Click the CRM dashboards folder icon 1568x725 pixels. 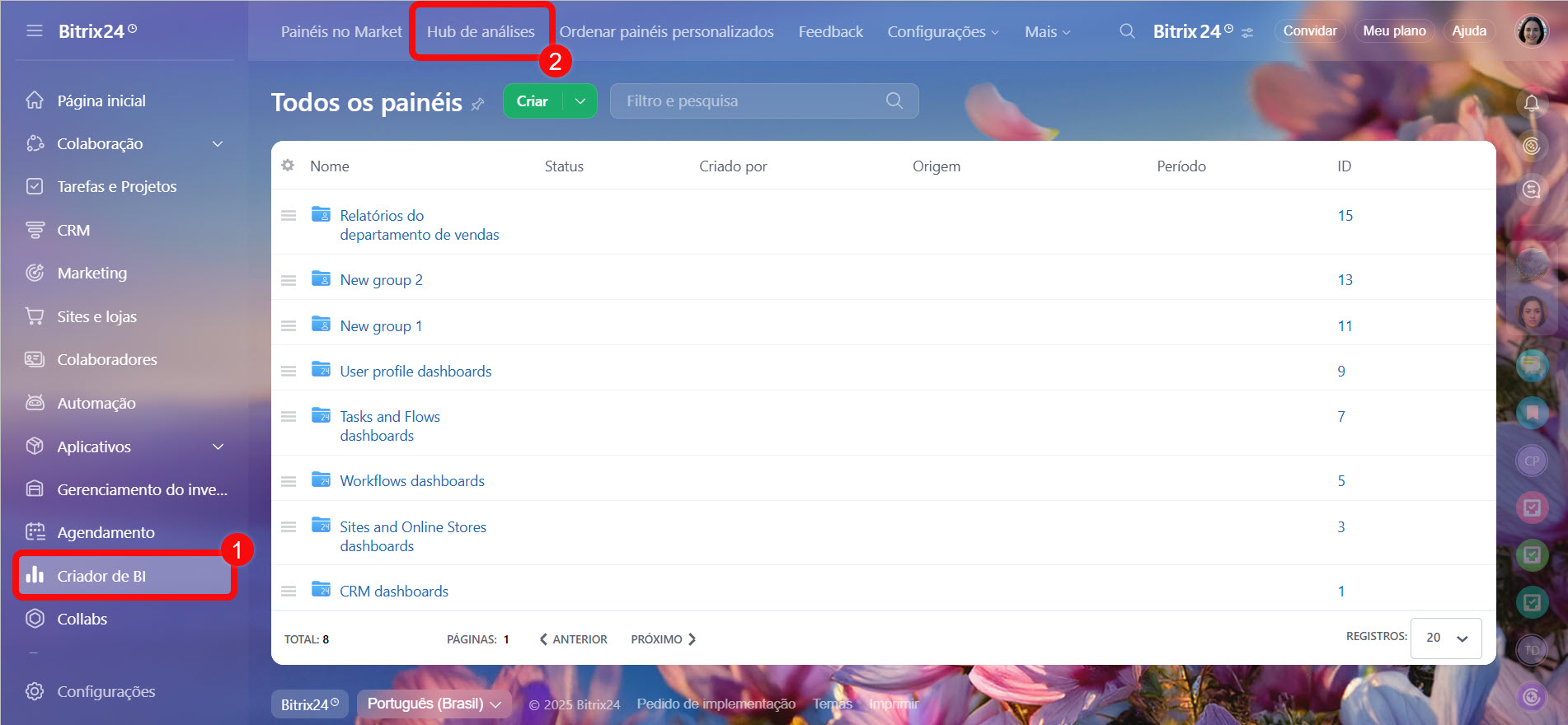click(x=321, y=590)
